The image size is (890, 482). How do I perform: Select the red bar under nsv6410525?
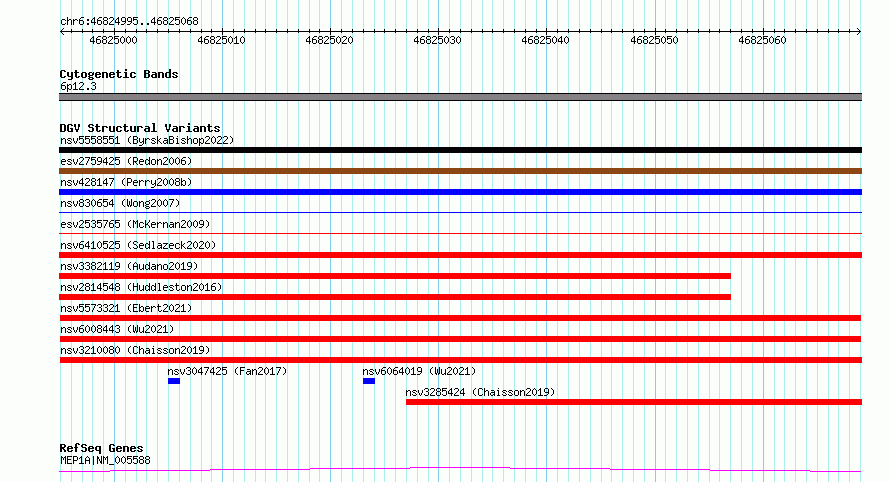click(460, 255)
